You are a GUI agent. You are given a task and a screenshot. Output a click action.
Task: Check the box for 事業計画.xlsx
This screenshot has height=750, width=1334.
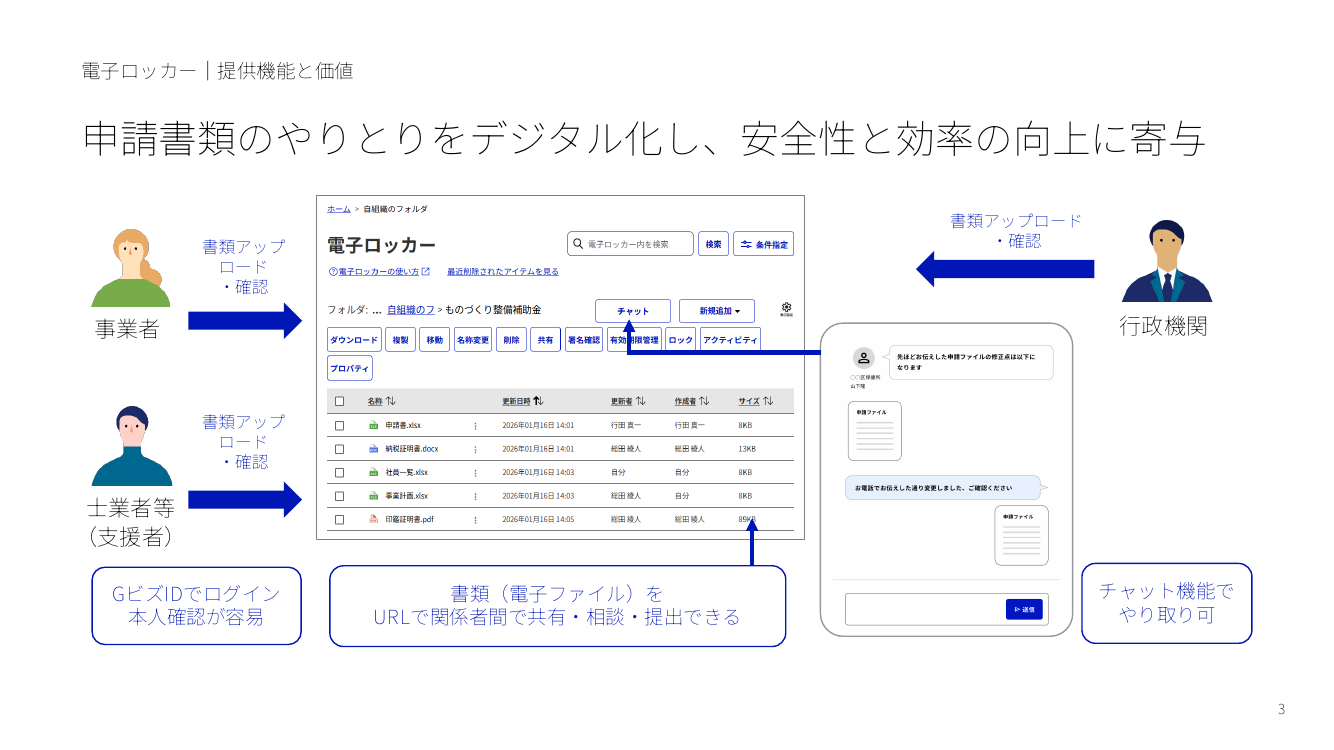(x=339, y=496)
